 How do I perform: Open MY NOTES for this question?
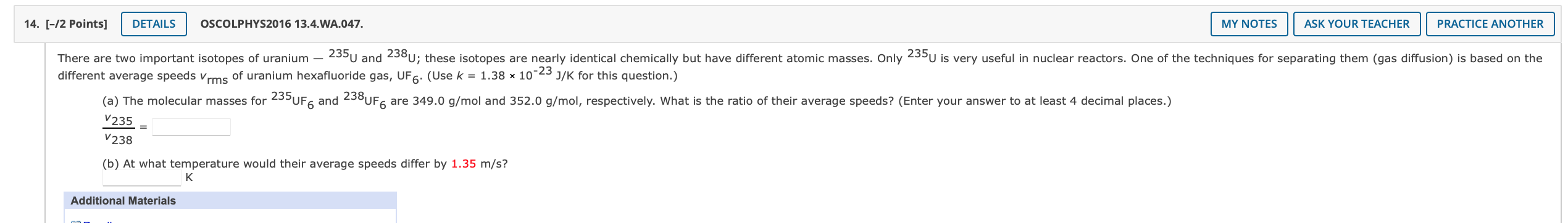click(x=1249, y=24)
